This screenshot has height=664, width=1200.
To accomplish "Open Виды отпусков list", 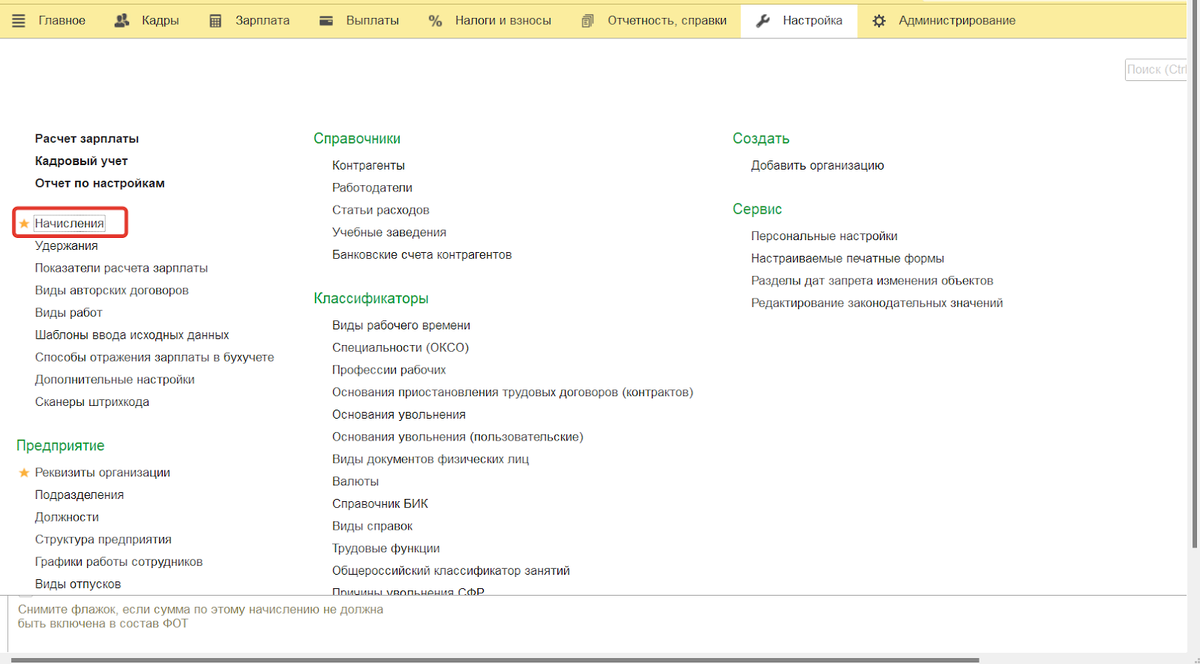I will pyautogui.click(x=78, y=584).
